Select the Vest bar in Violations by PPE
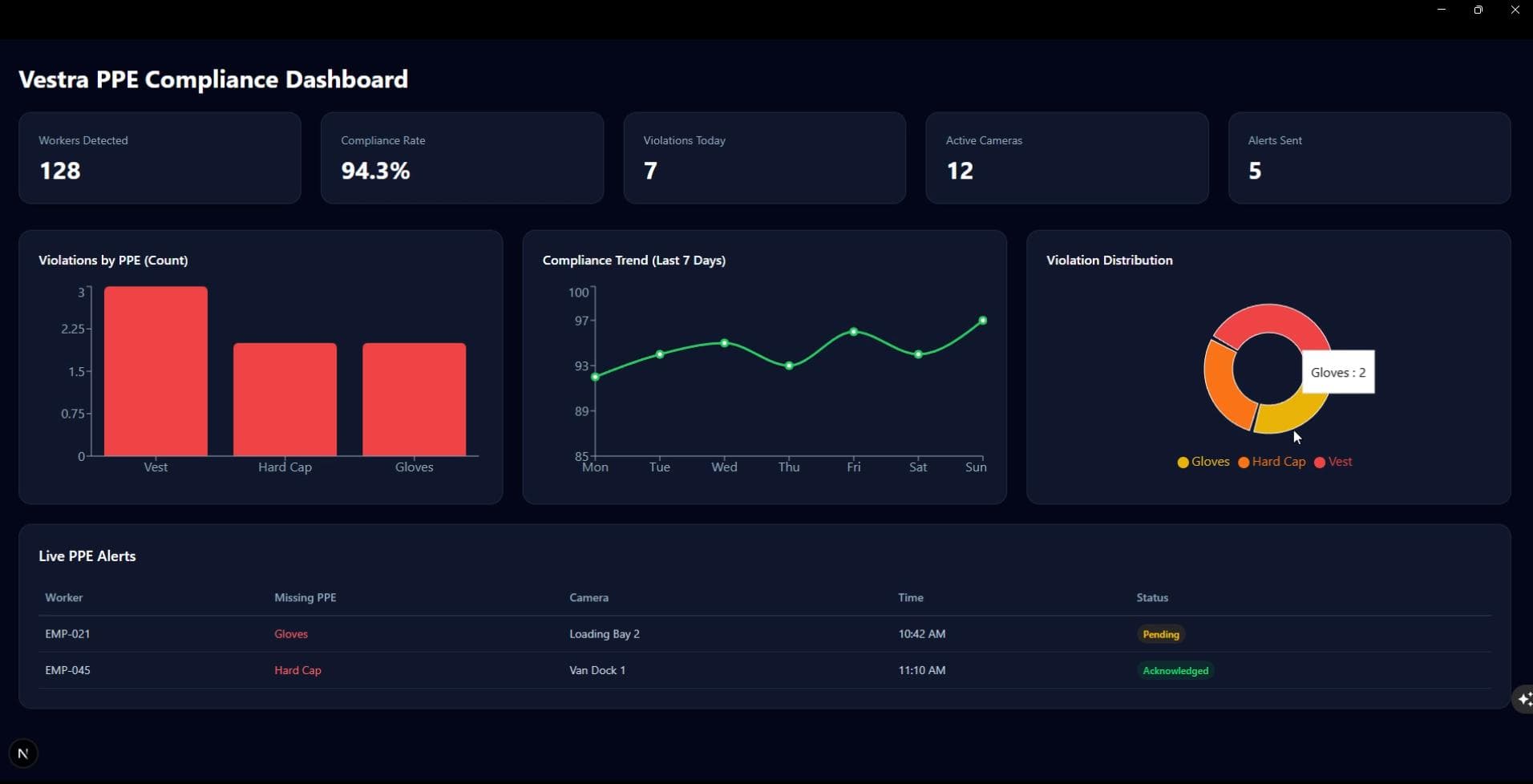The height and width of the screenshot is (784, 1533). 156,371
